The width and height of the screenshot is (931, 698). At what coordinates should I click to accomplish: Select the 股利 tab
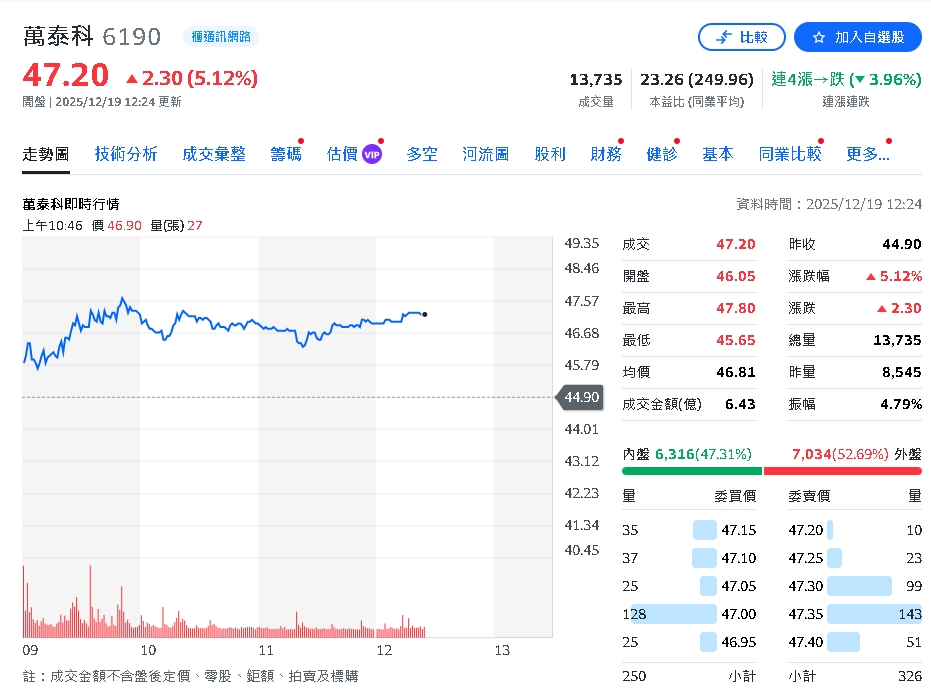tap(550, 155)
